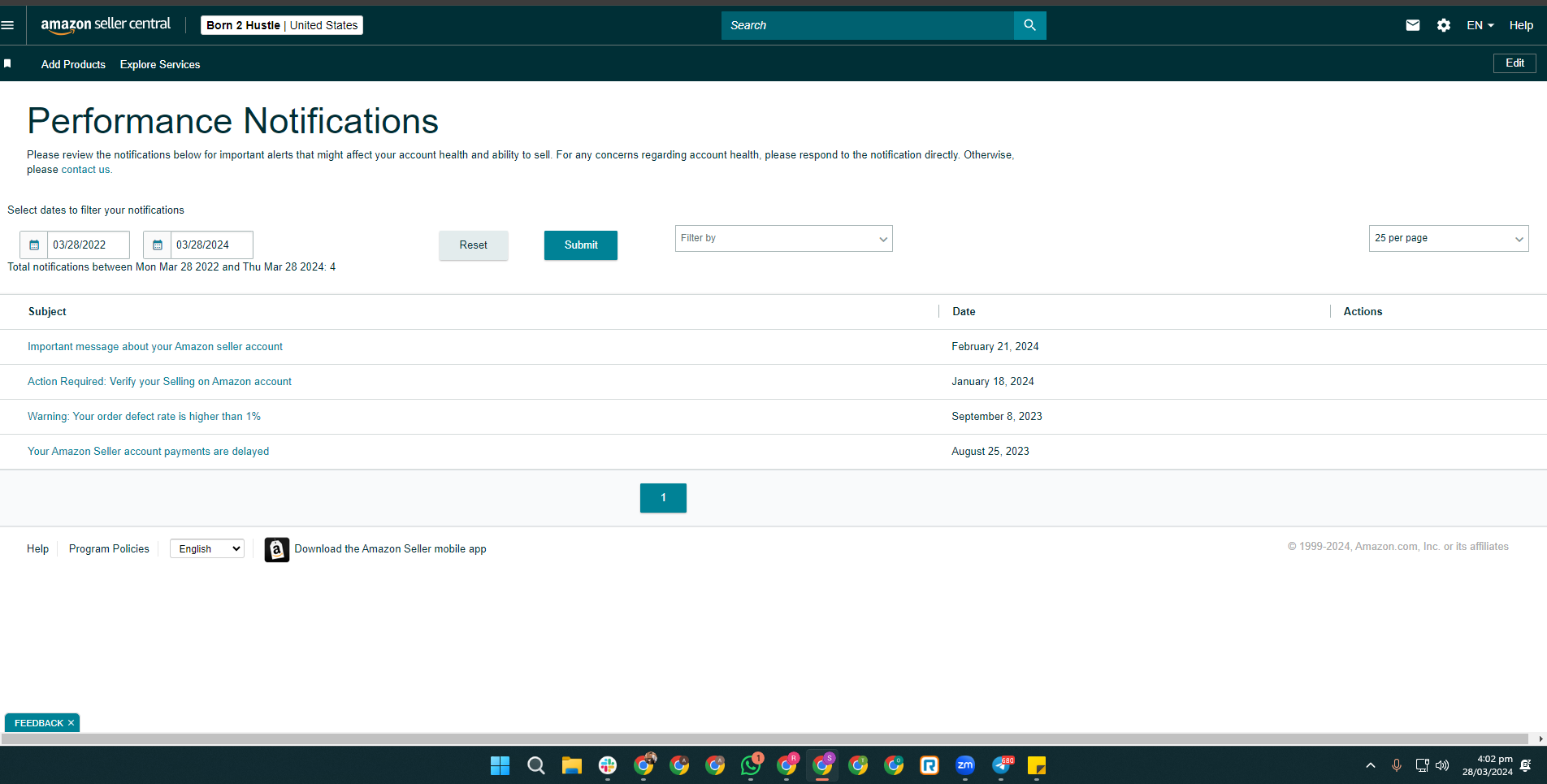
Task: Click the date February 21, 2024
Action: pos(995,347)
